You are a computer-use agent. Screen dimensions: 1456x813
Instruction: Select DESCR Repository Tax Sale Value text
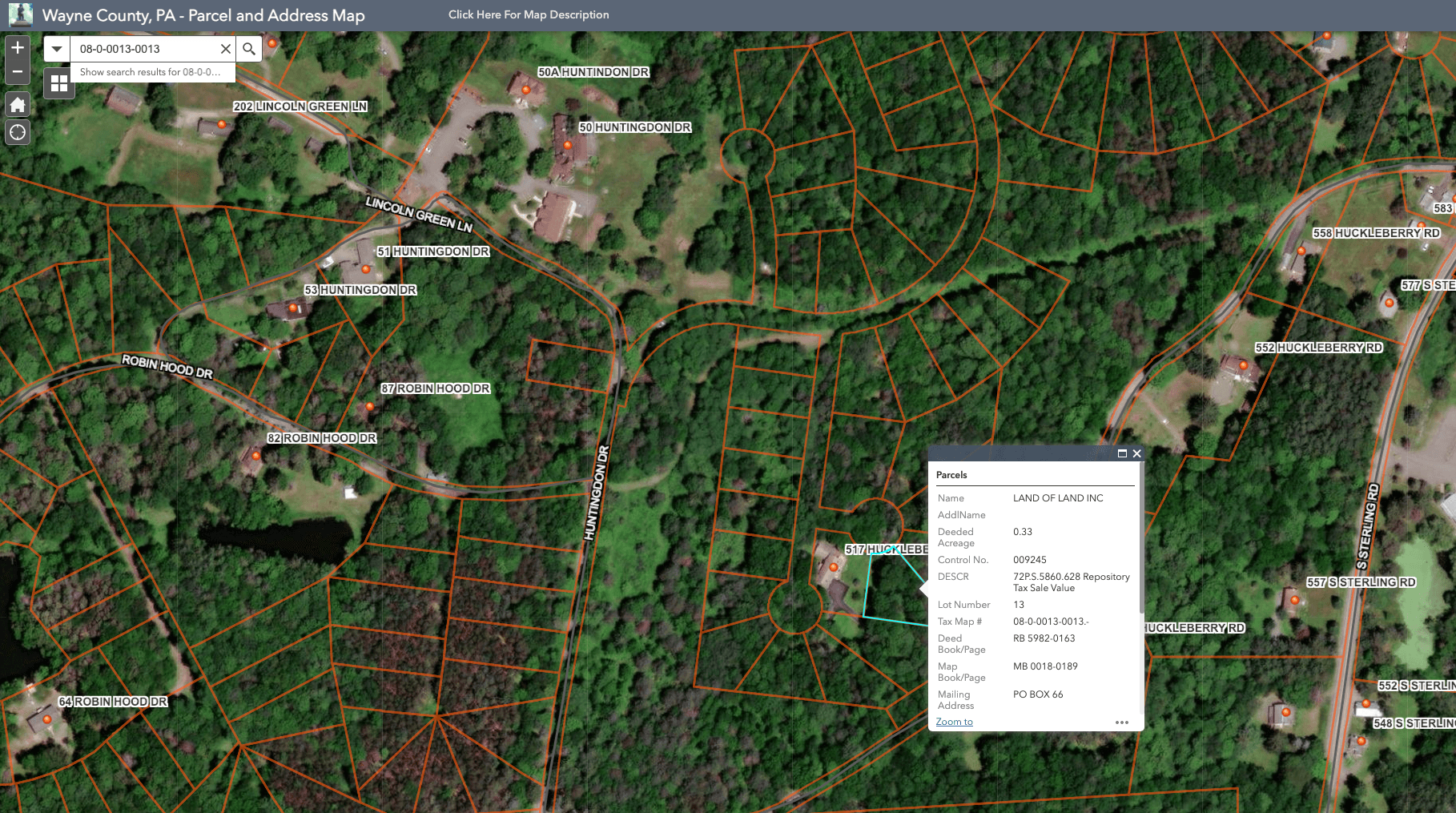click(1072, 582)
